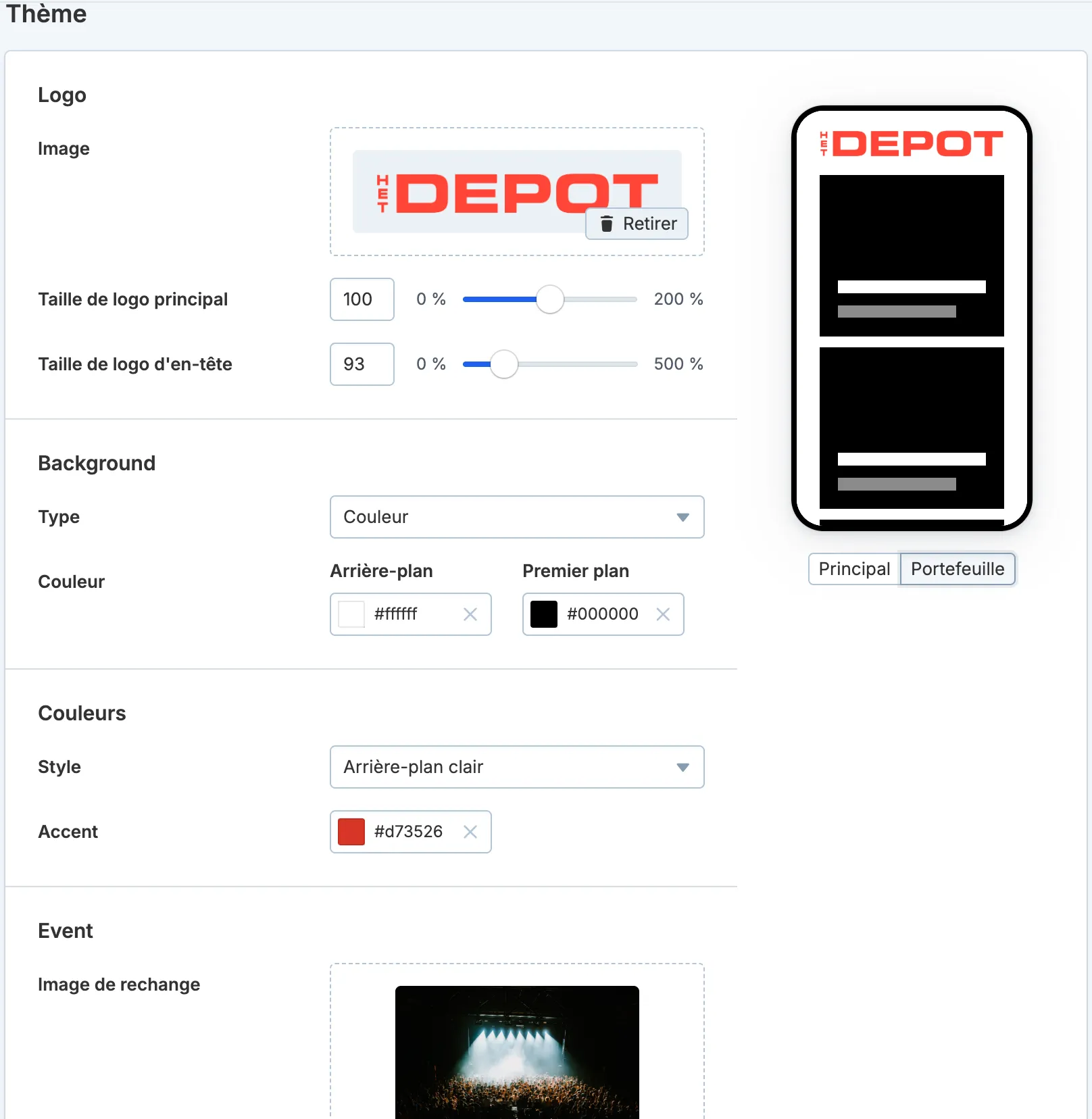Click the red Accent color swatch
The image size is (1092, 1119).
tap(351, 832)
